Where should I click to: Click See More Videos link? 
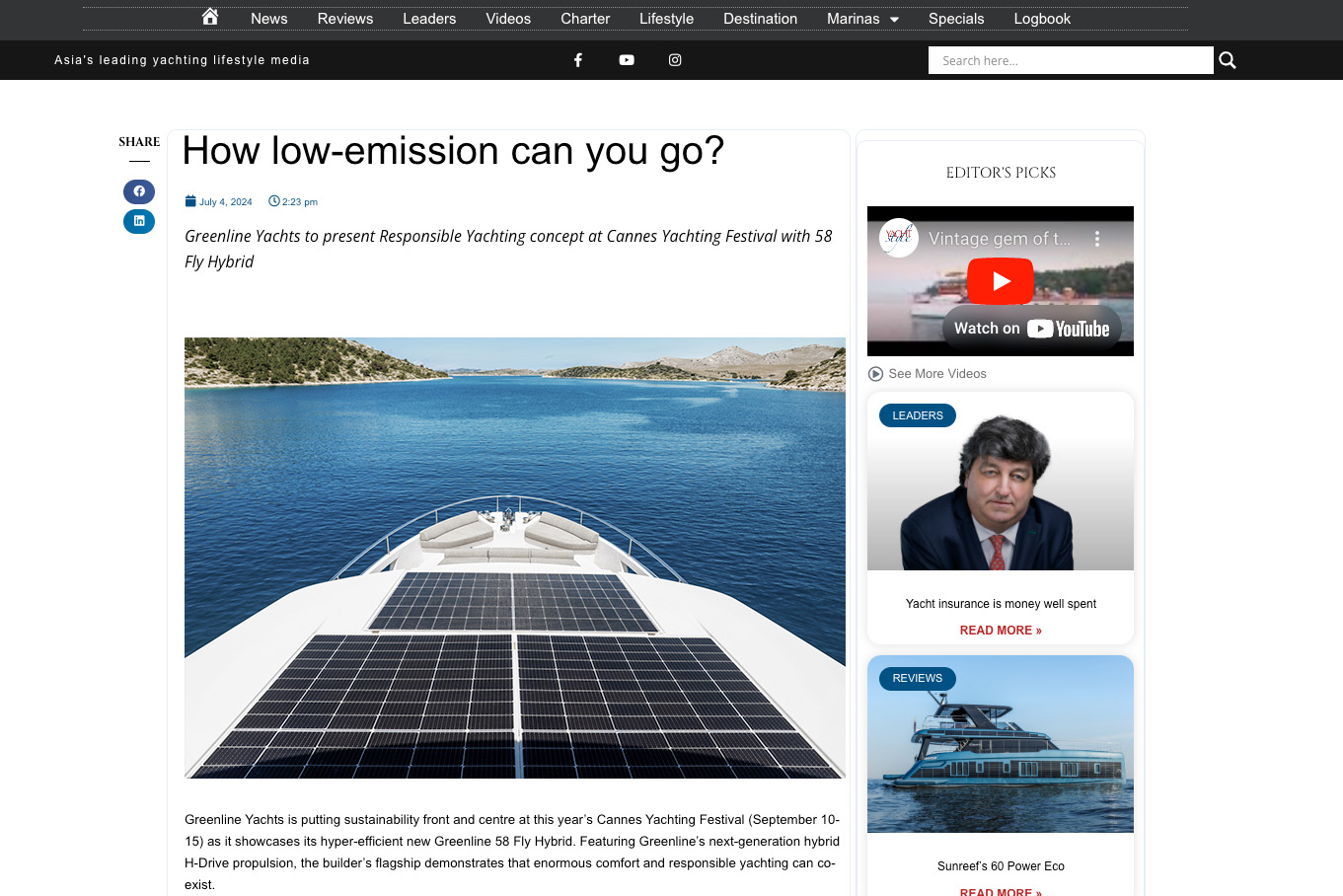click(937, 374)
